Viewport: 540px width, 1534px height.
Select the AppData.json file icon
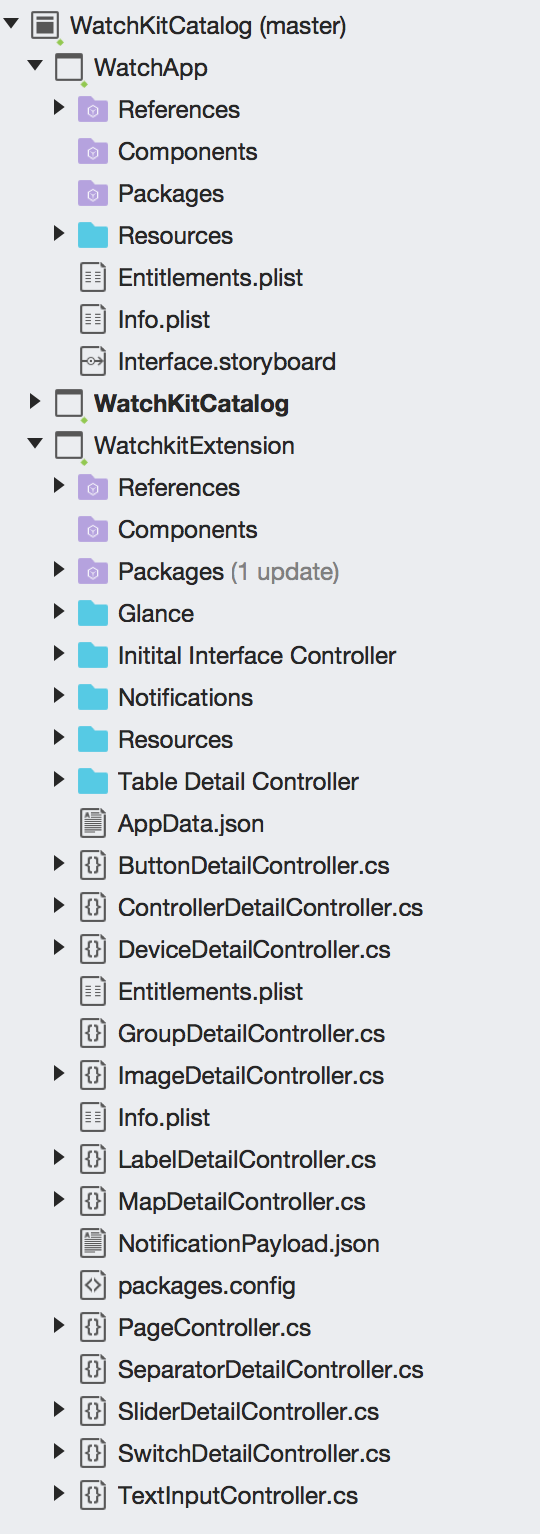pyautogui.click(x=92, y=823)
